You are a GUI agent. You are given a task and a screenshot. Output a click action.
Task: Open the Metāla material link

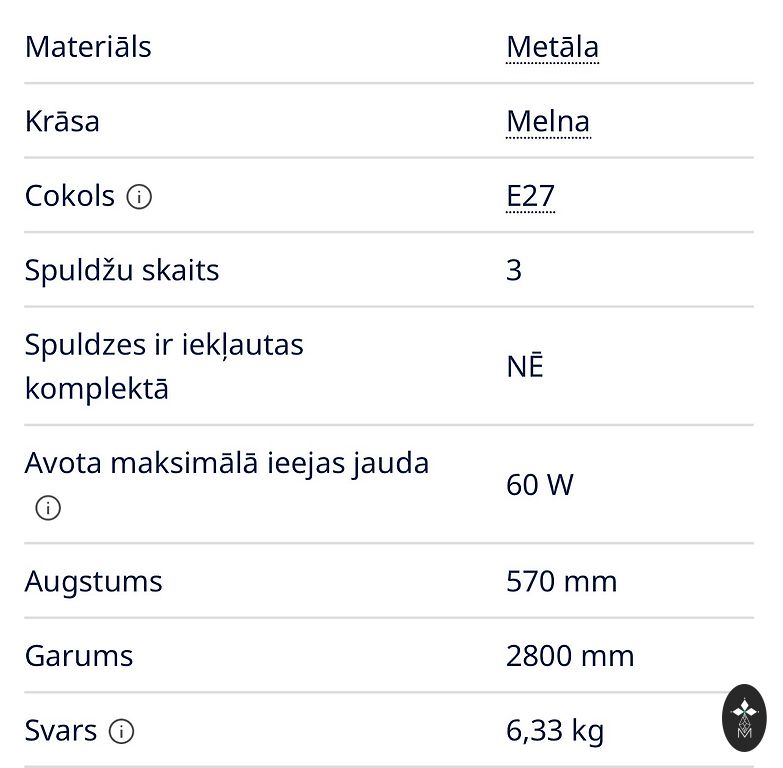552,47
